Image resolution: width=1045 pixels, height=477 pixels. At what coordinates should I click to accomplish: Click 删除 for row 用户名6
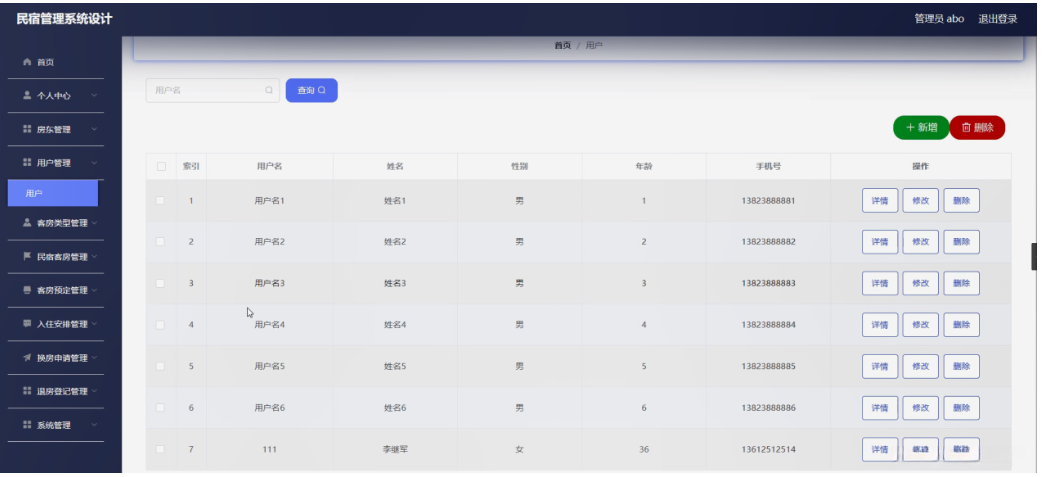pyautogui.click(x=962, y=408)
